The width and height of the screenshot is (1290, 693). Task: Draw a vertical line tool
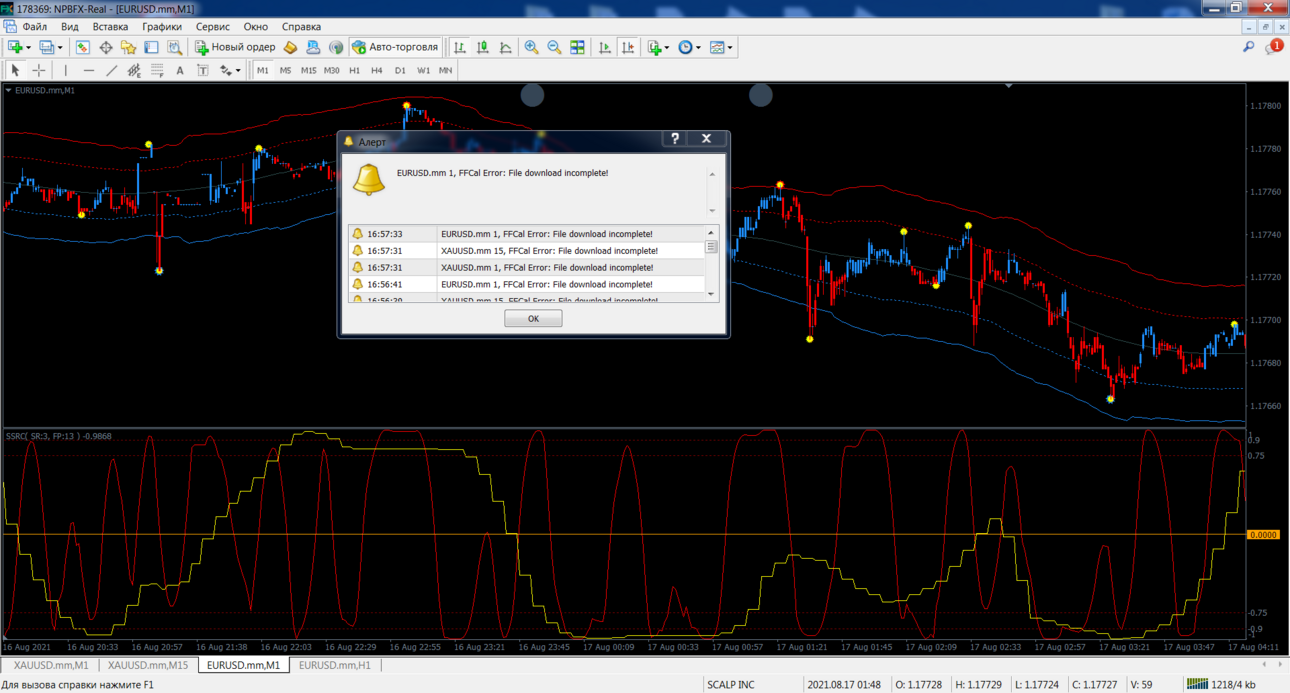66,70
